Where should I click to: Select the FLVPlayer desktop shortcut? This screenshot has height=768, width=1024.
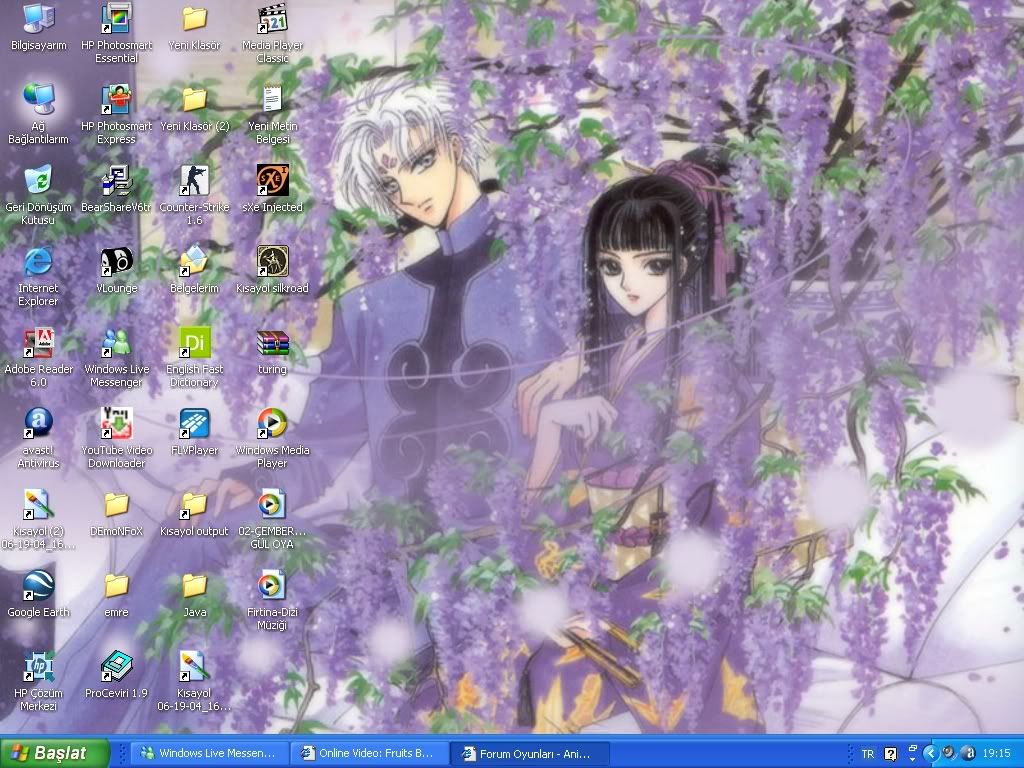(195, 431)
